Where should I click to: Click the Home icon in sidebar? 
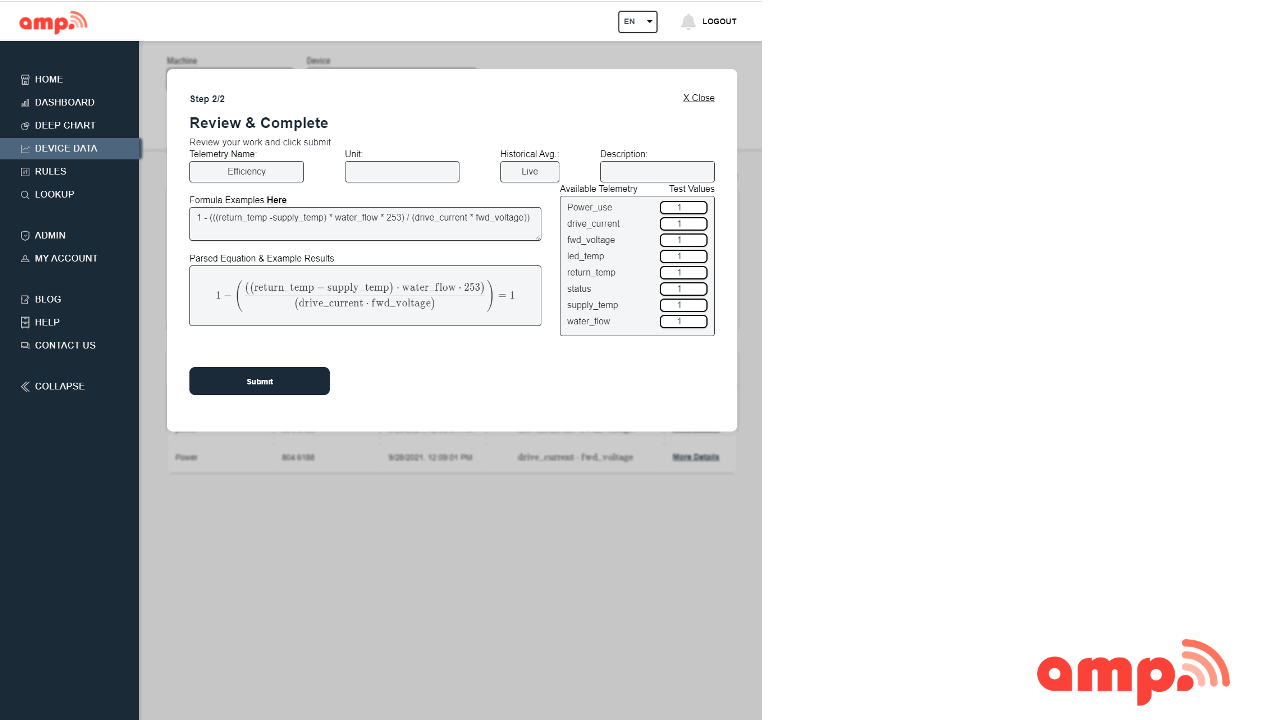coord(25,80)
